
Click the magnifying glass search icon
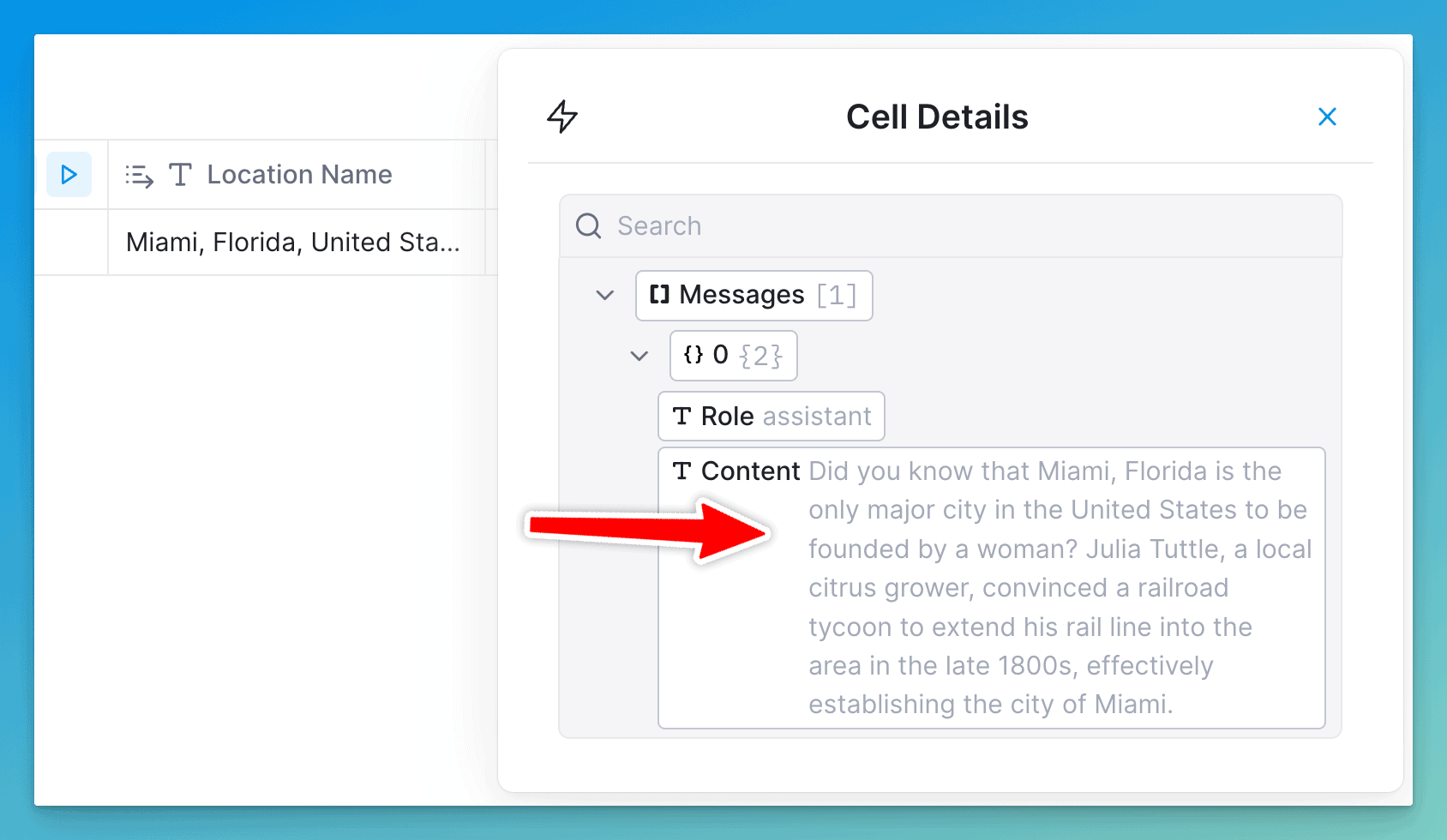tap(588, 226)
